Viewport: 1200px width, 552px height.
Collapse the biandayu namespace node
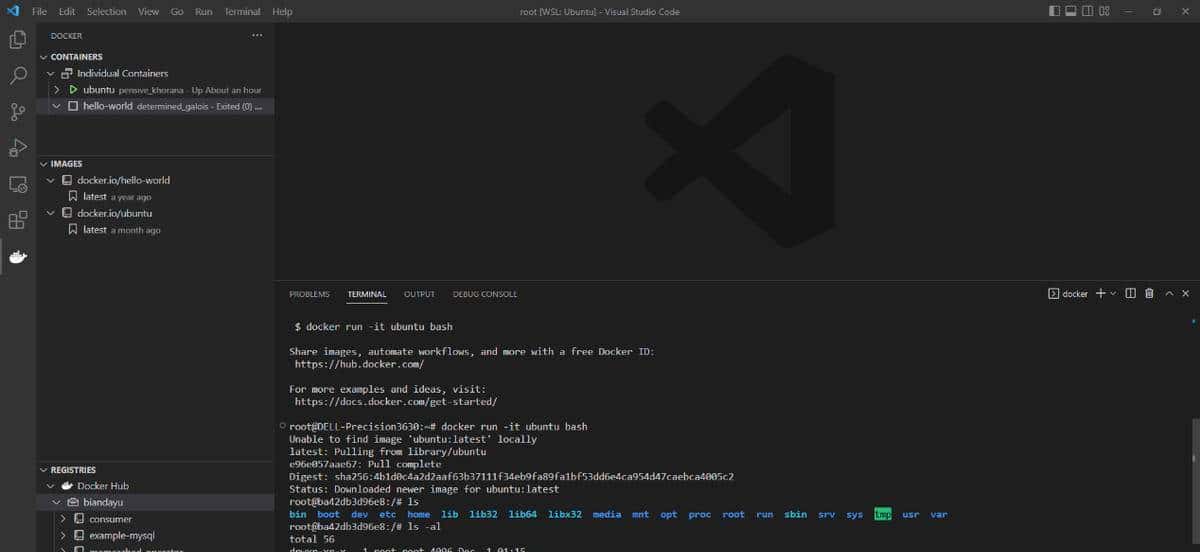pos(57,502)
